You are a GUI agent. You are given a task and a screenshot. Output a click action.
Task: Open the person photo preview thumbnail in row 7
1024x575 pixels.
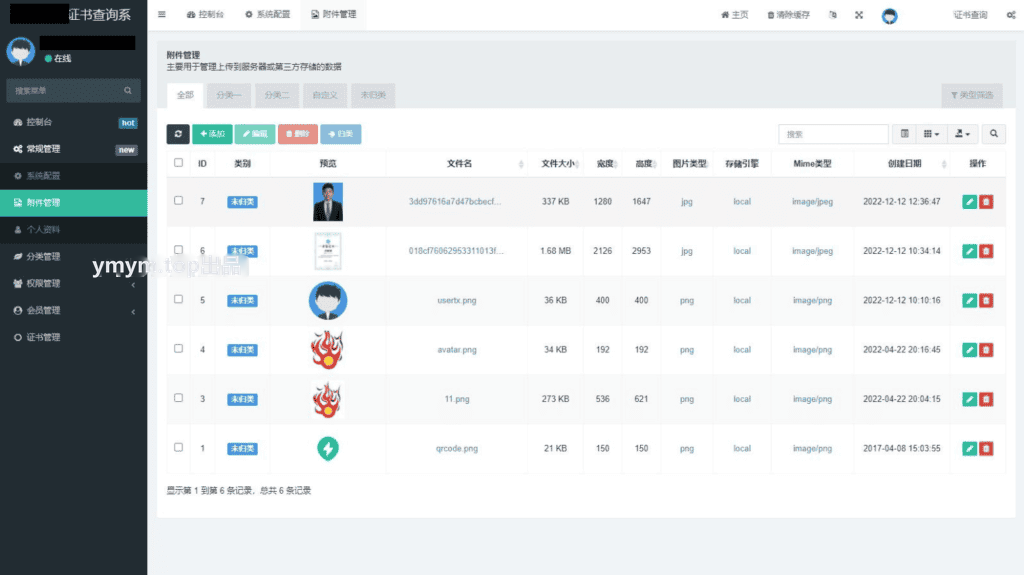pyautogui.click(x=328, y=202)
